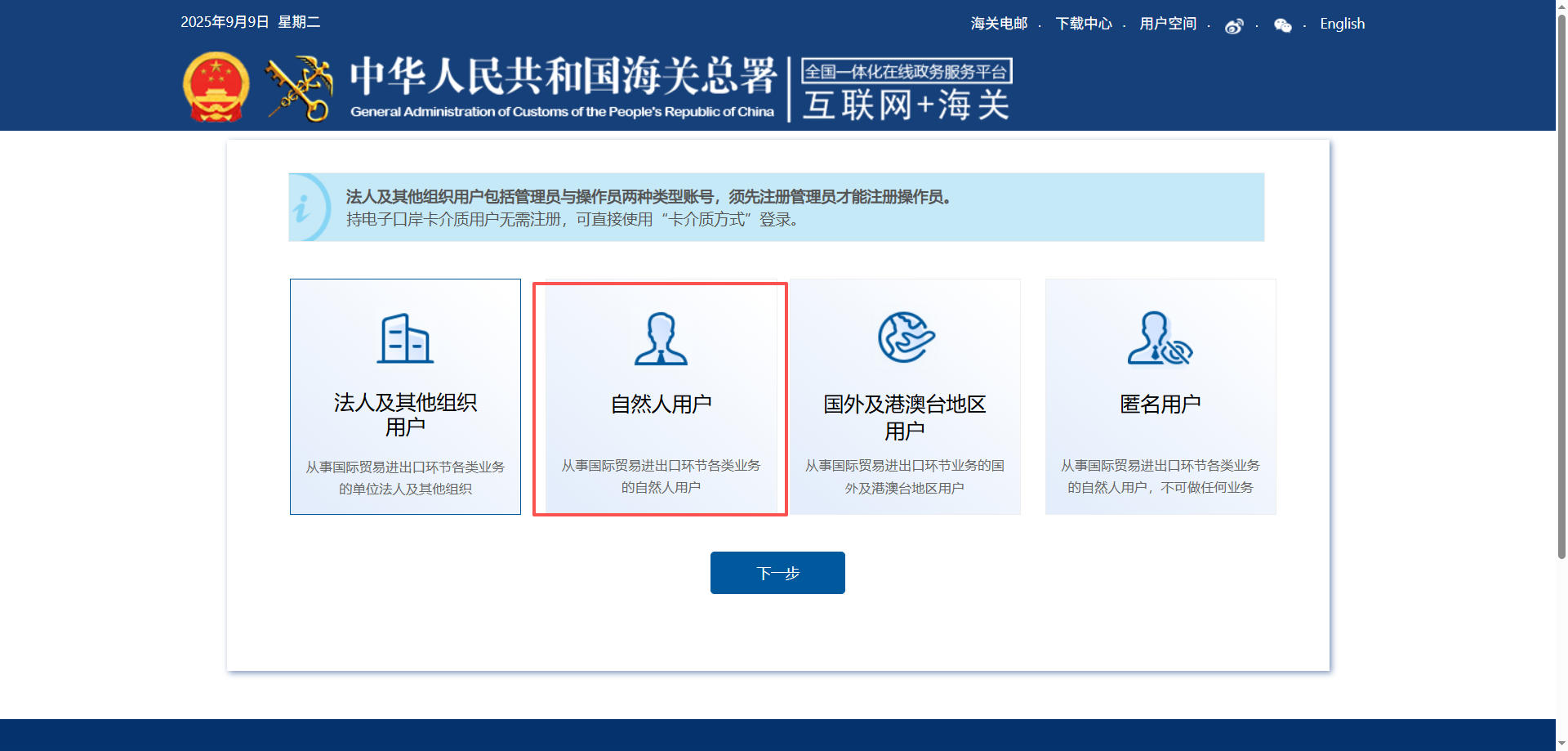Click the globe icon for 国外及港澳台地区用户
Image resolution: width=1568 pixels, height=751 pixels.
tap(905, 337)
